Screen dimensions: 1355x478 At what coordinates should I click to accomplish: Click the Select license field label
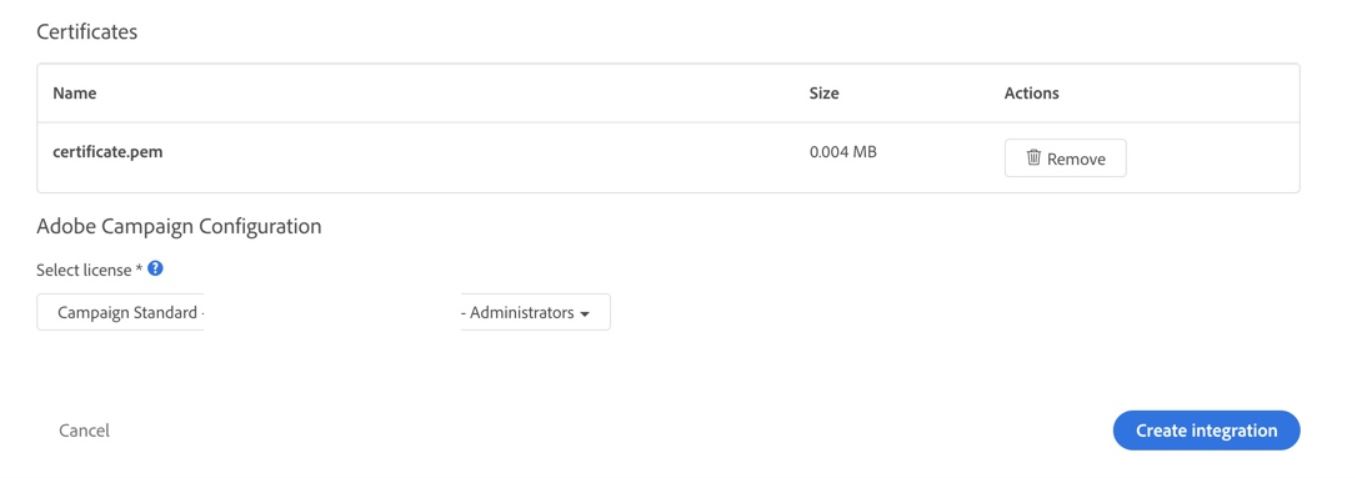83,270
